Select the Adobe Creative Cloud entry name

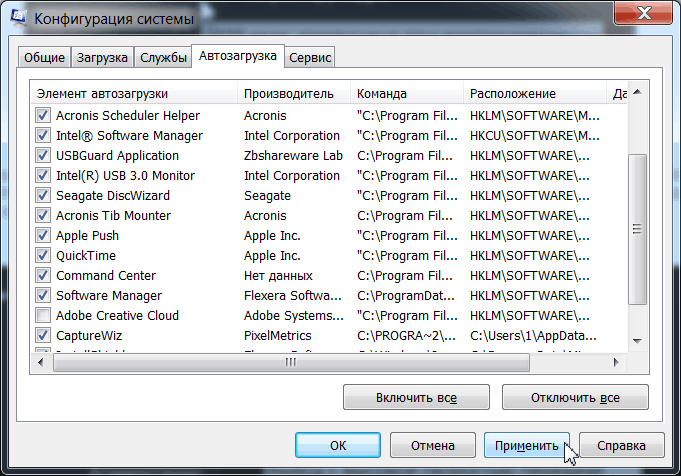[x=117, y=315]
